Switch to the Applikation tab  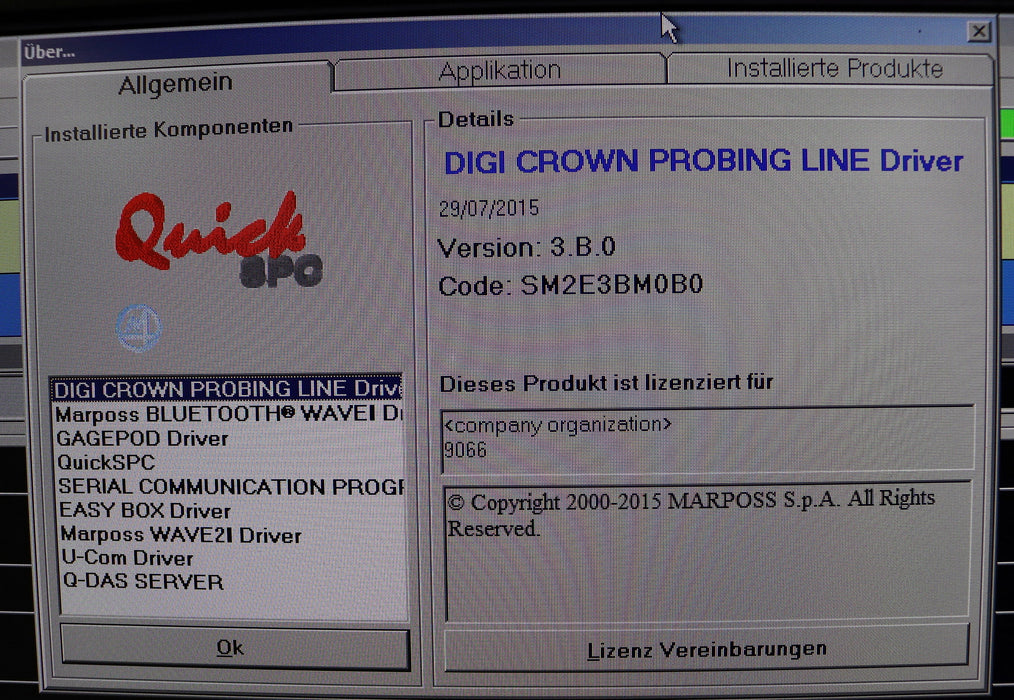point(499,71)
